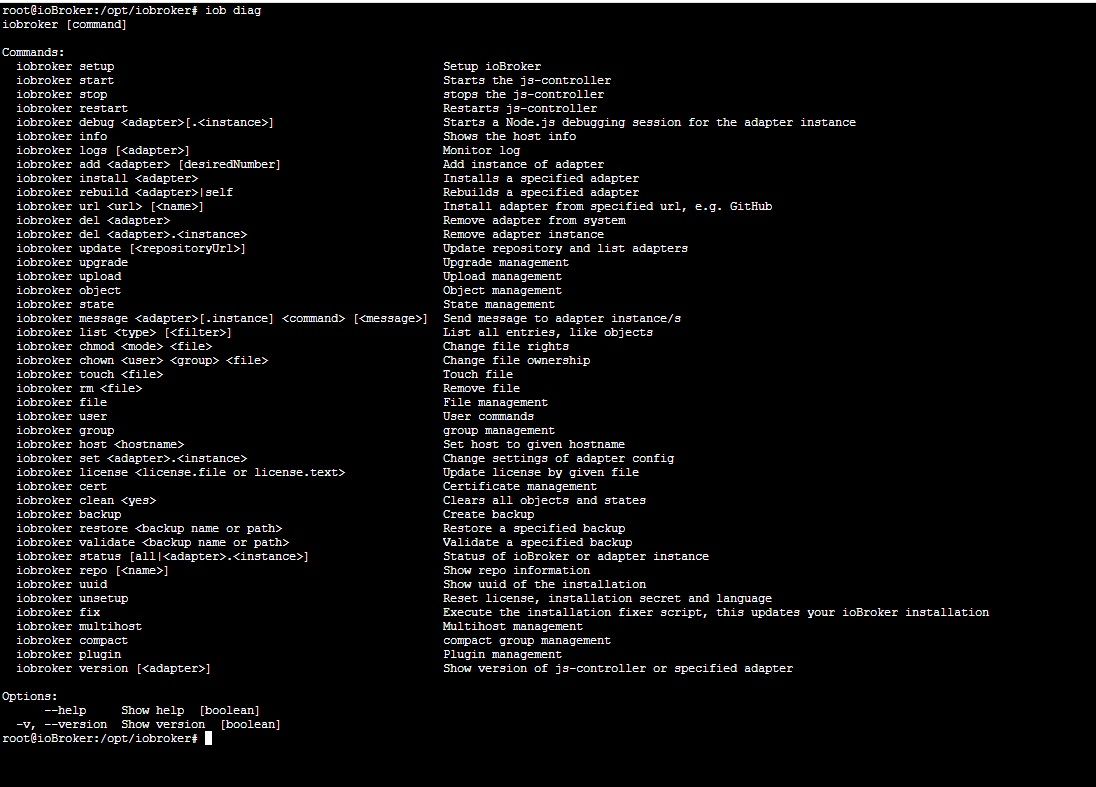Click the 'Commands:' heading
Image resolution: width=1096 pixels, height=787 pixels.
pos(33,52)
